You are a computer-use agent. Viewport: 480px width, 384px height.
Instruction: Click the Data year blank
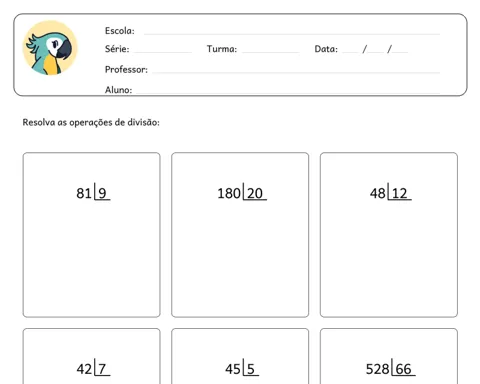[400, 52]
